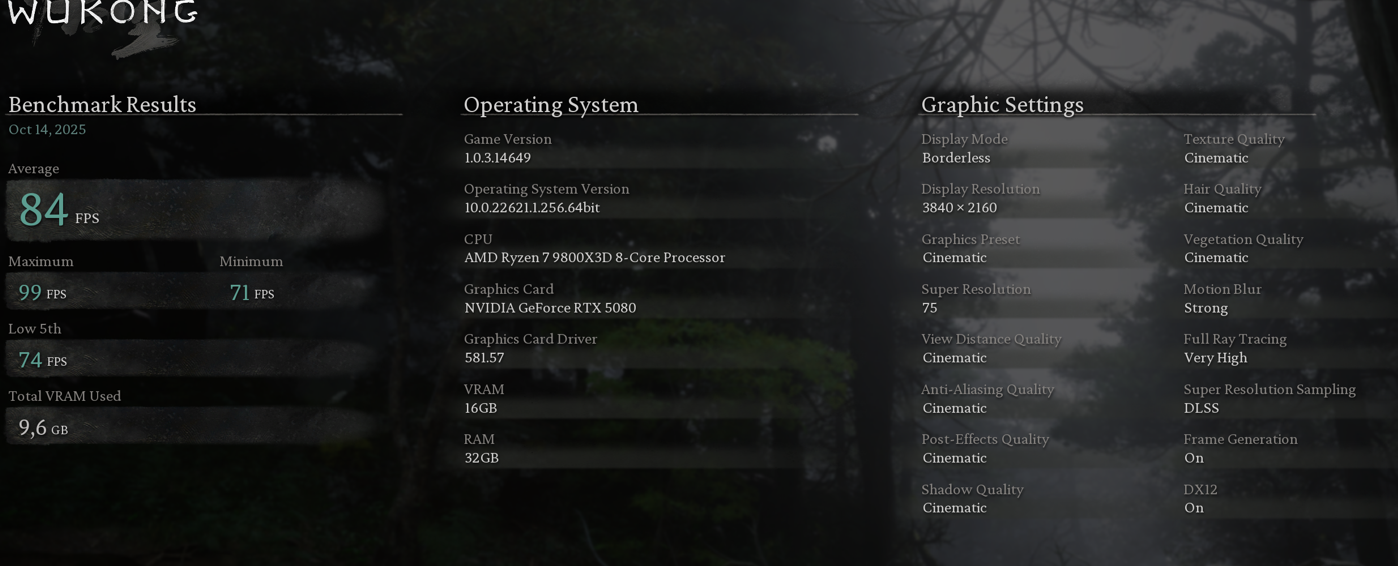The height and width of the screenshot is (566, 1398).
Task: Click the "Graphics Preset" label
Action: pos(970,239)
